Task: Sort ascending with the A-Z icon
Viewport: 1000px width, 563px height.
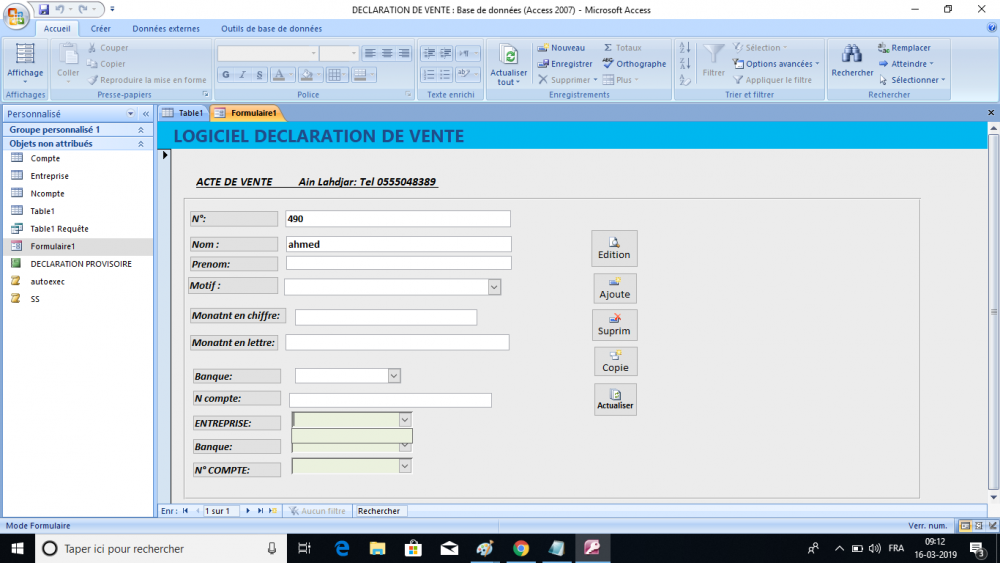Action: (685, 48)
